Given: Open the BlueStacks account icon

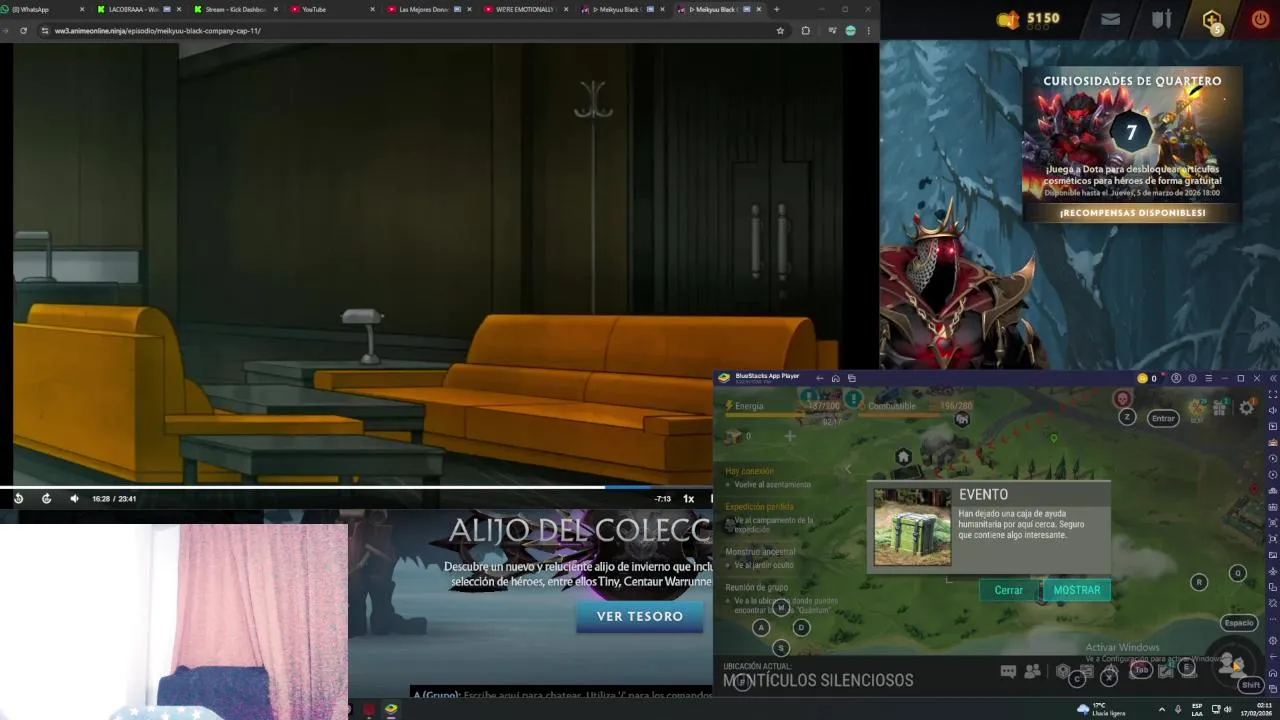Looking at the screenshot, I should point(1176,378).
